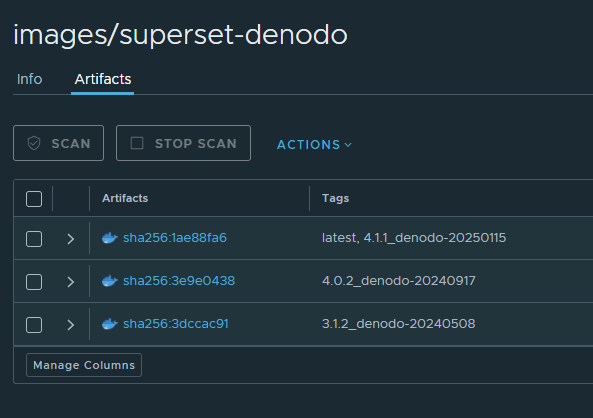Expand the sha256:3e9e0438 artifact row
Image resolution: width=593 pixels, height=418 pixels.
tap(70, 282)
